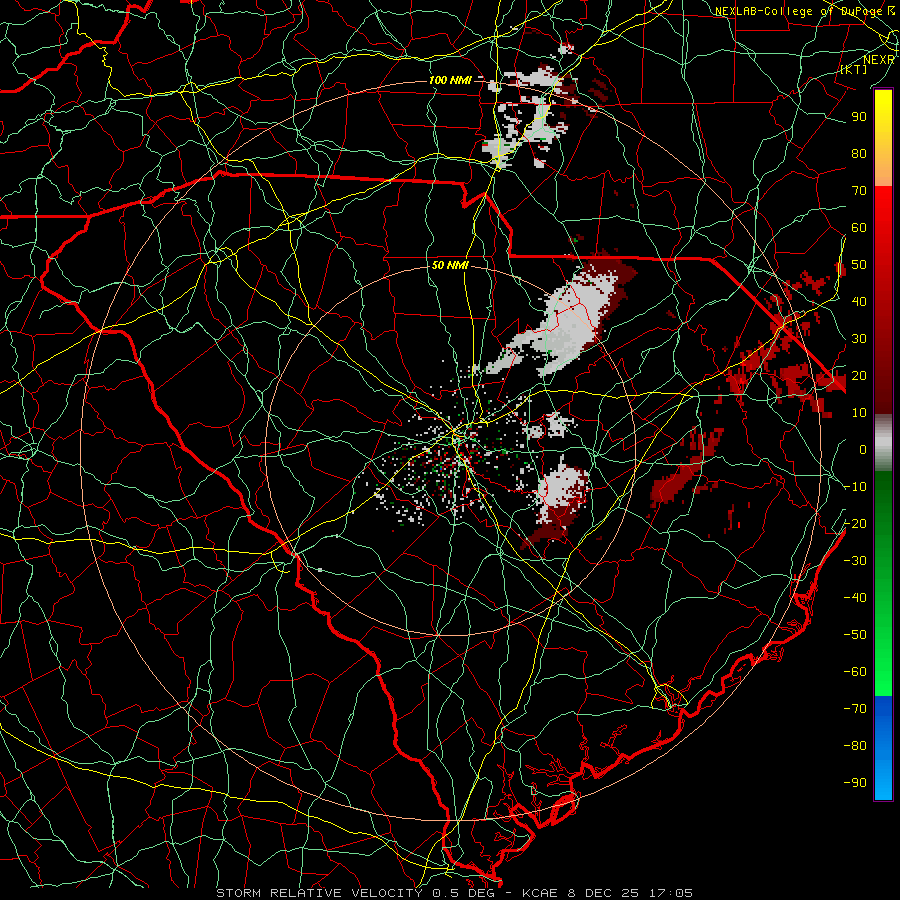Click the '100 NMI' range ring label

tap(450, 80)
